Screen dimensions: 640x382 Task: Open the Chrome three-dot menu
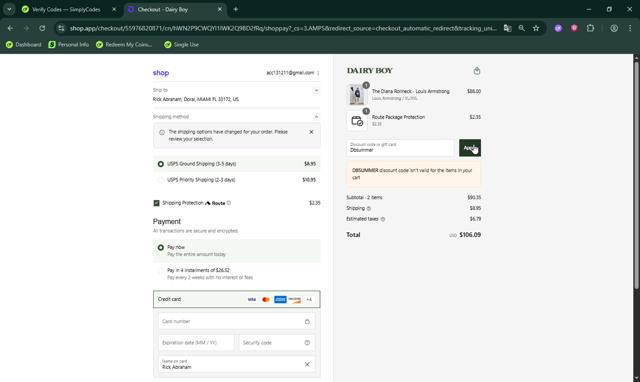pos(630,28)
